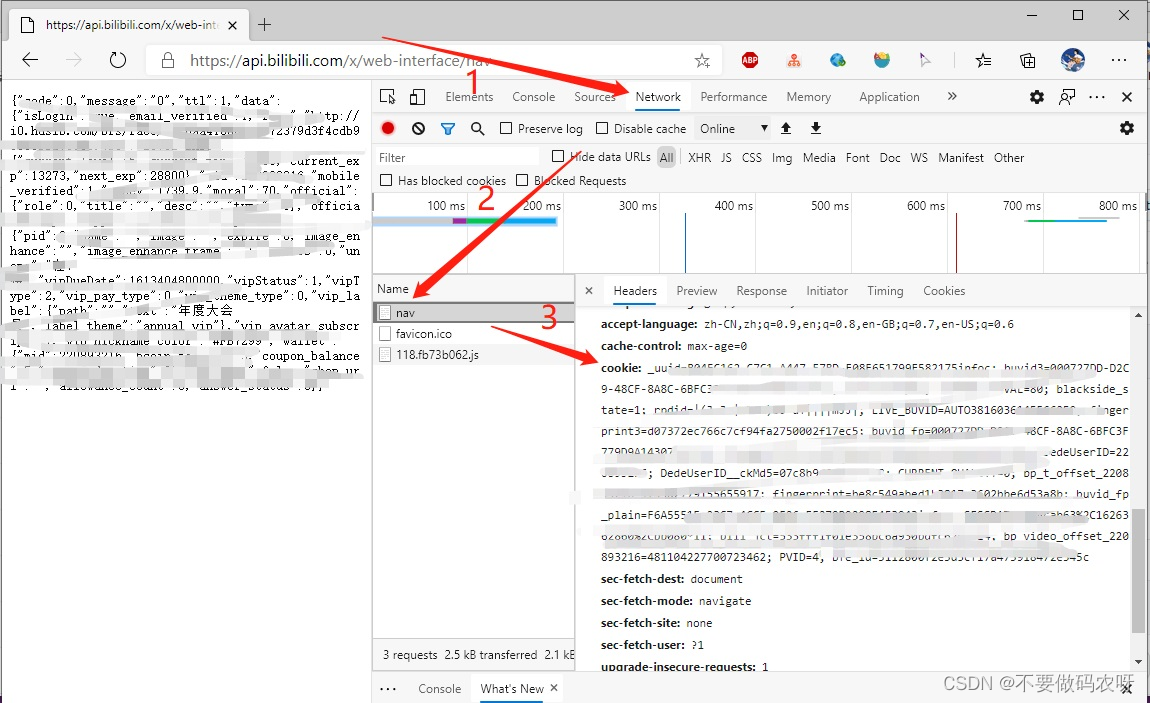
Task: Toggle the Hide data URLs checkbox
Action: [x=557, y=157]
